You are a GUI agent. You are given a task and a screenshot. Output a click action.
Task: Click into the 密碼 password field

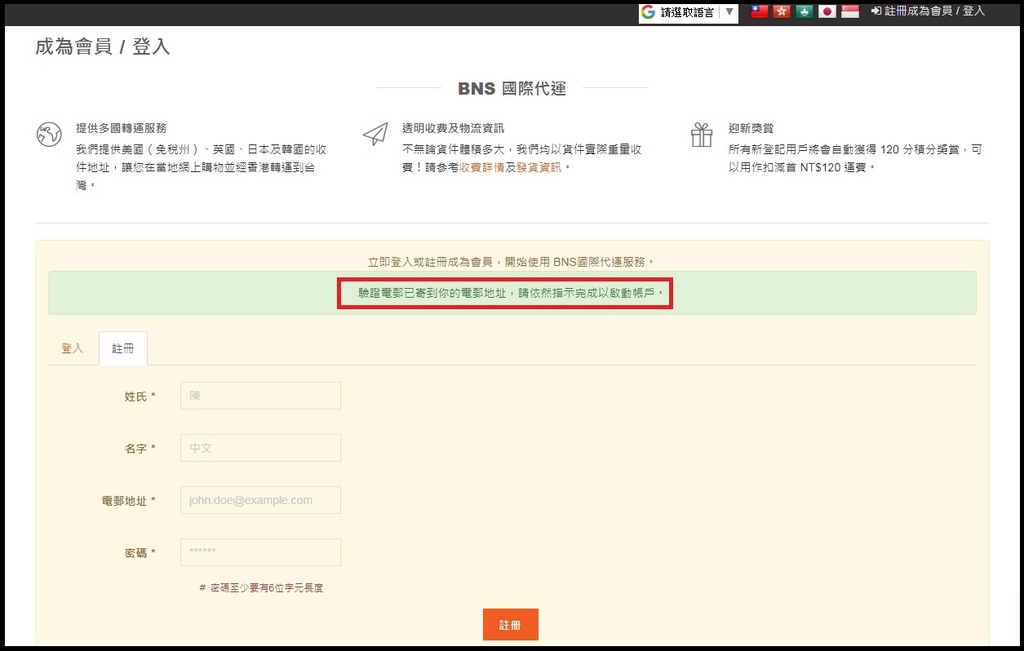point(260,552)
